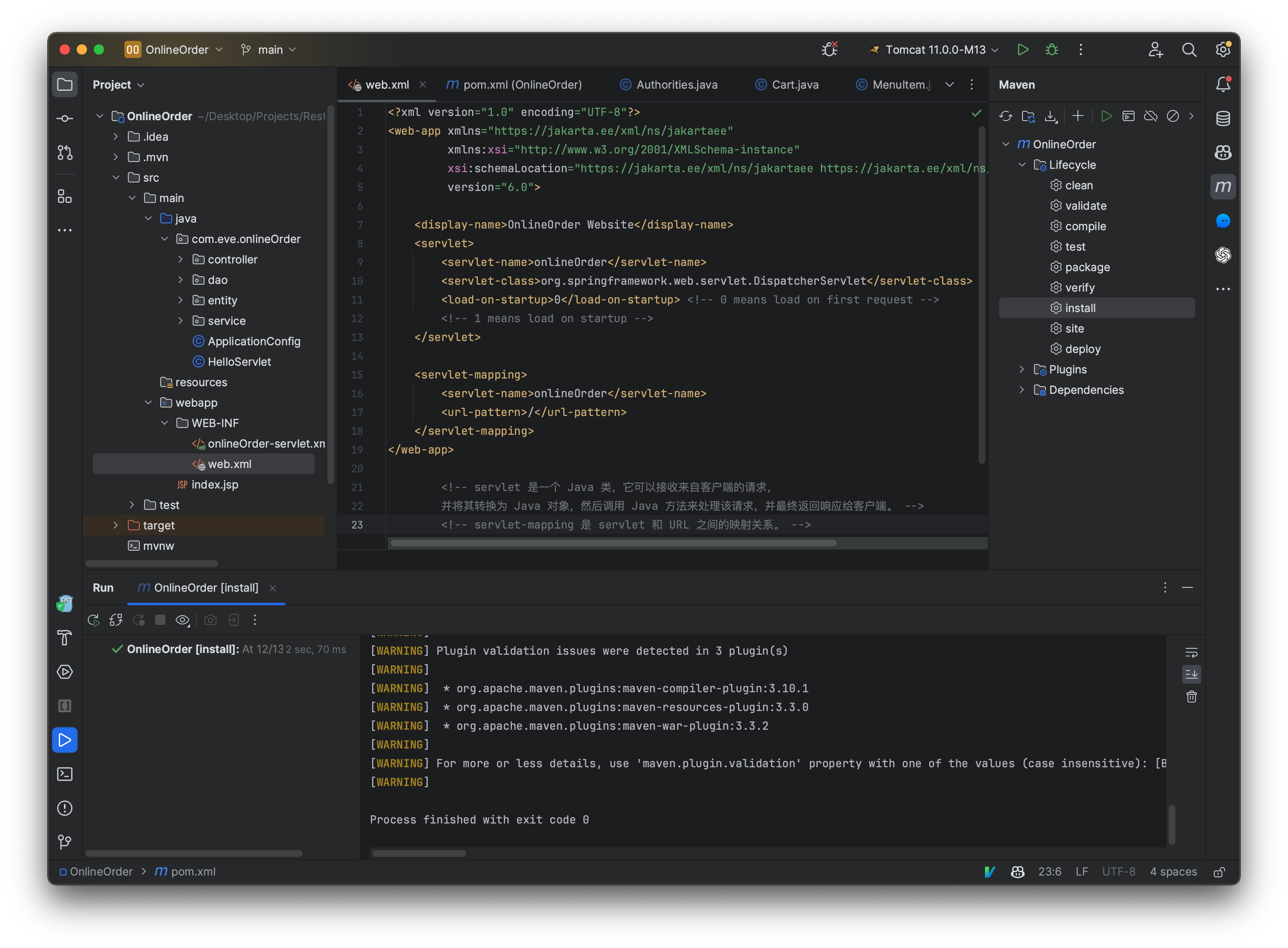Click the pom.xml breadcrumb in status bar
Screen dimensions: 1288x948
point(193,871)
